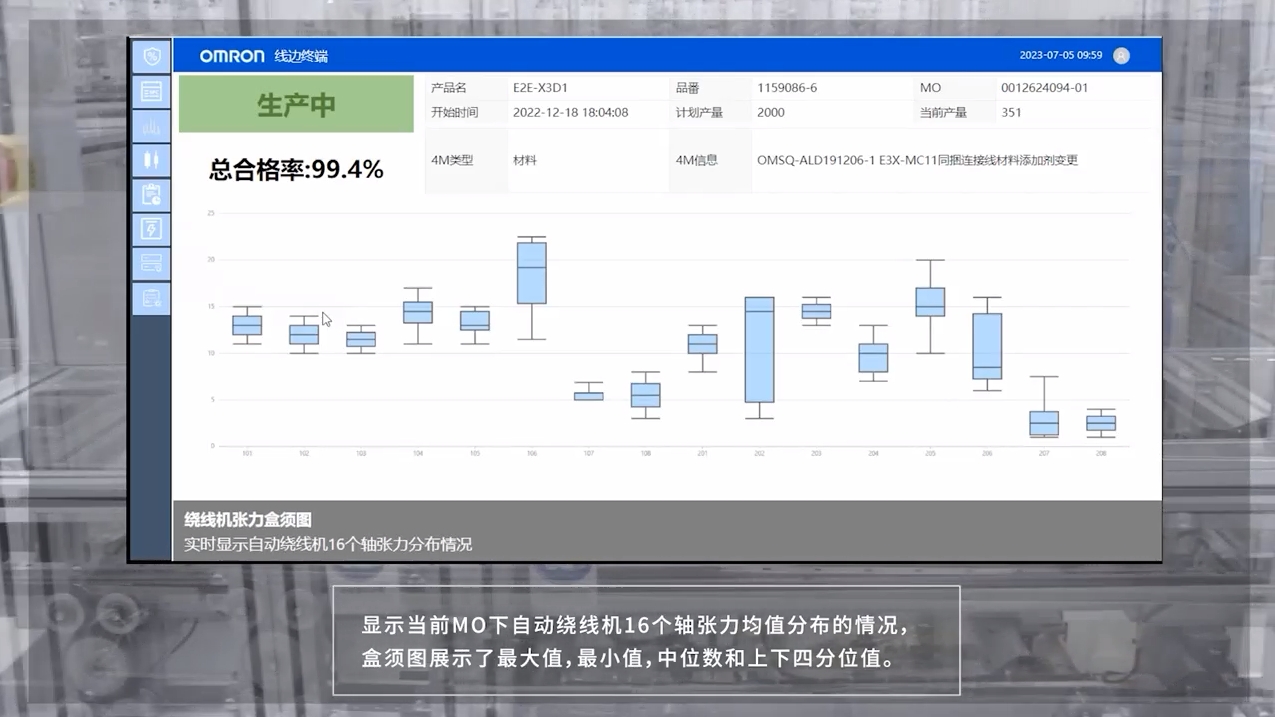Click the box for axis 106
The image size is (1275, 717).
(532, 273)
